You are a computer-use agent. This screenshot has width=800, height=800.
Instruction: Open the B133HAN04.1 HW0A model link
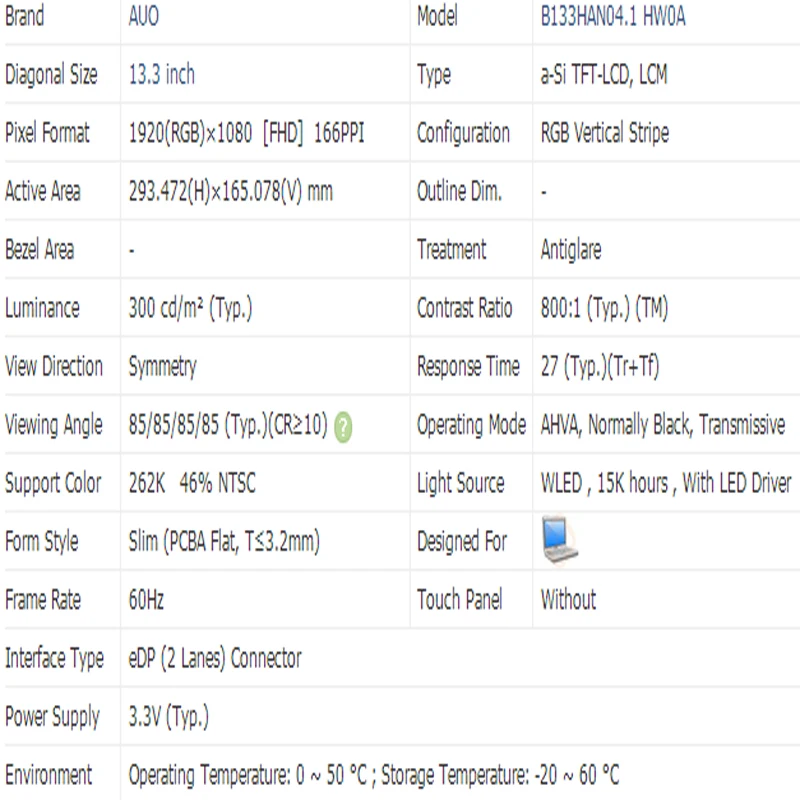coord(613,16)
